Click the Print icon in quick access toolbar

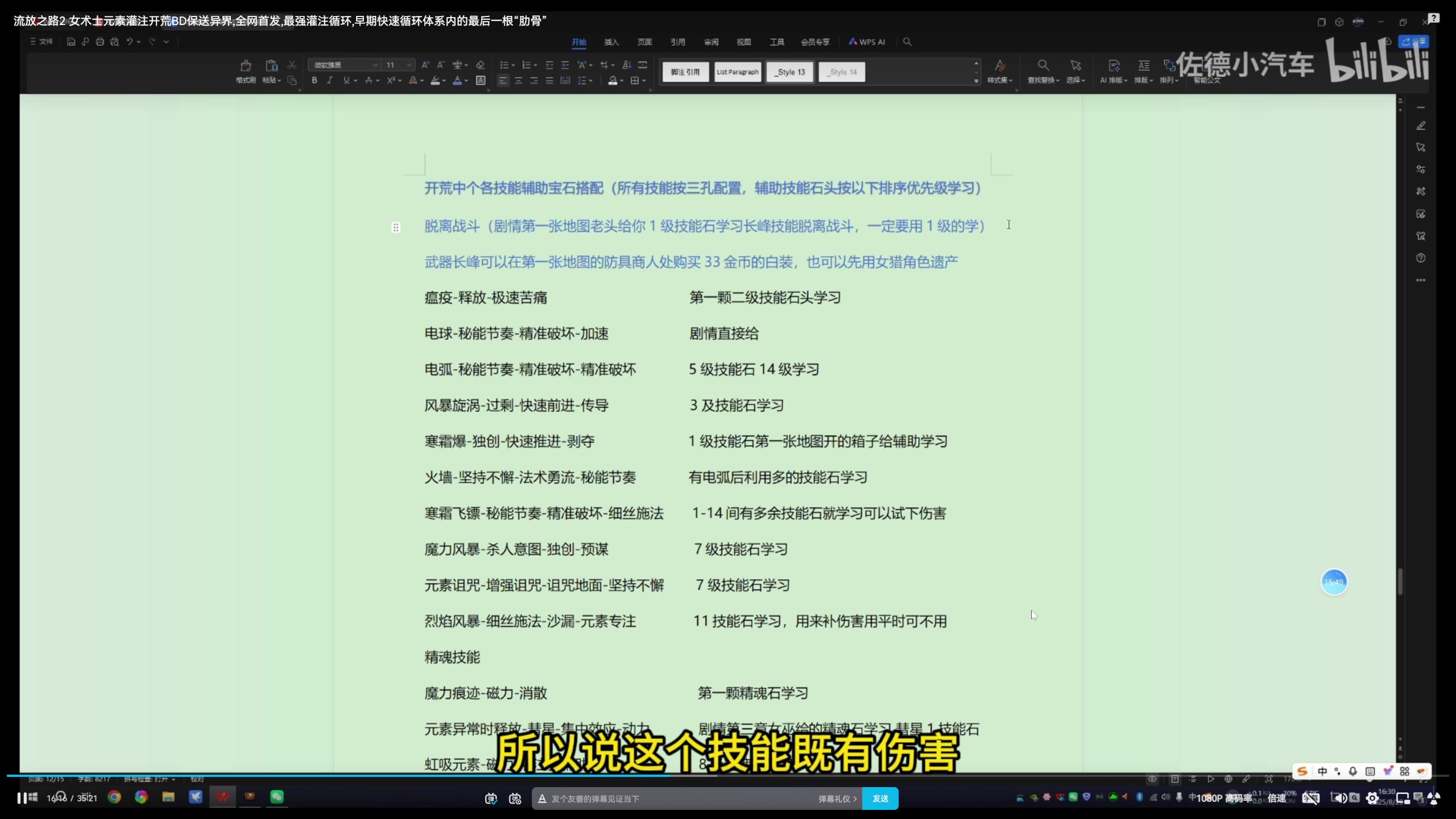point(100,42)
